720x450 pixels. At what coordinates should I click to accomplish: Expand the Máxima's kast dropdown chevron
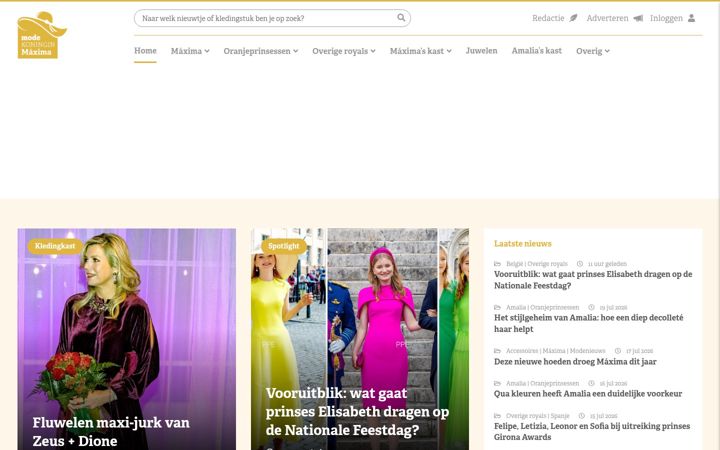coord(449,51)
